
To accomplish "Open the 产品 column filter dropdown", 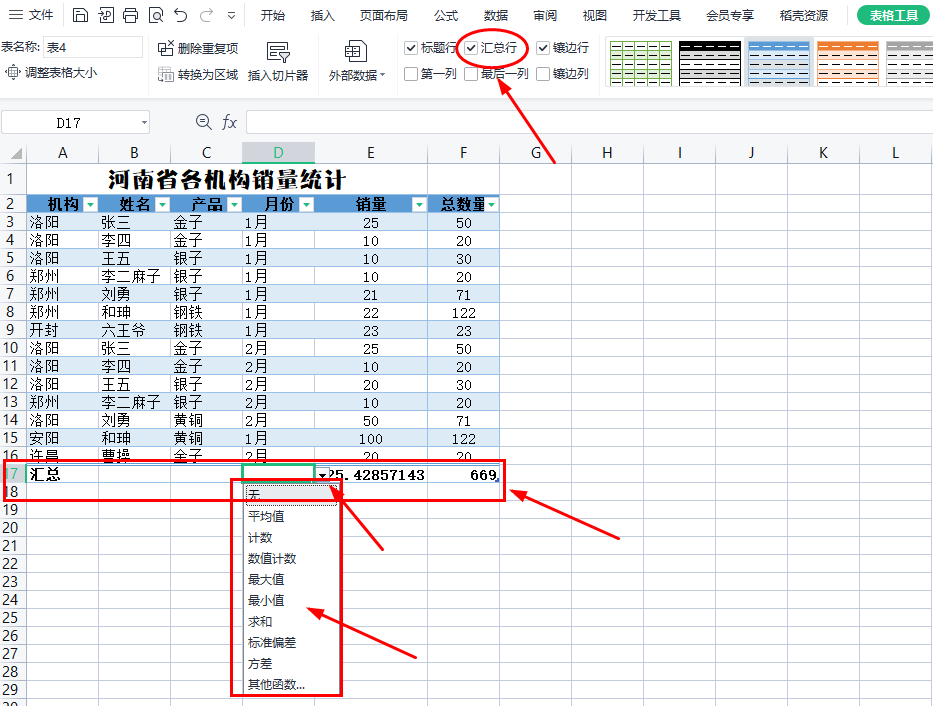I will click(234, 205).
